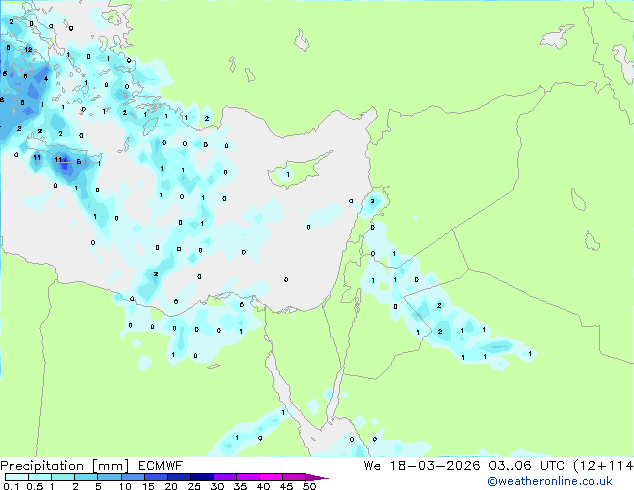The height and width of the screenshot is (490, 634).
Task: Select the 45–50 mm legend swatch
Action: click(x=294, y=477)
